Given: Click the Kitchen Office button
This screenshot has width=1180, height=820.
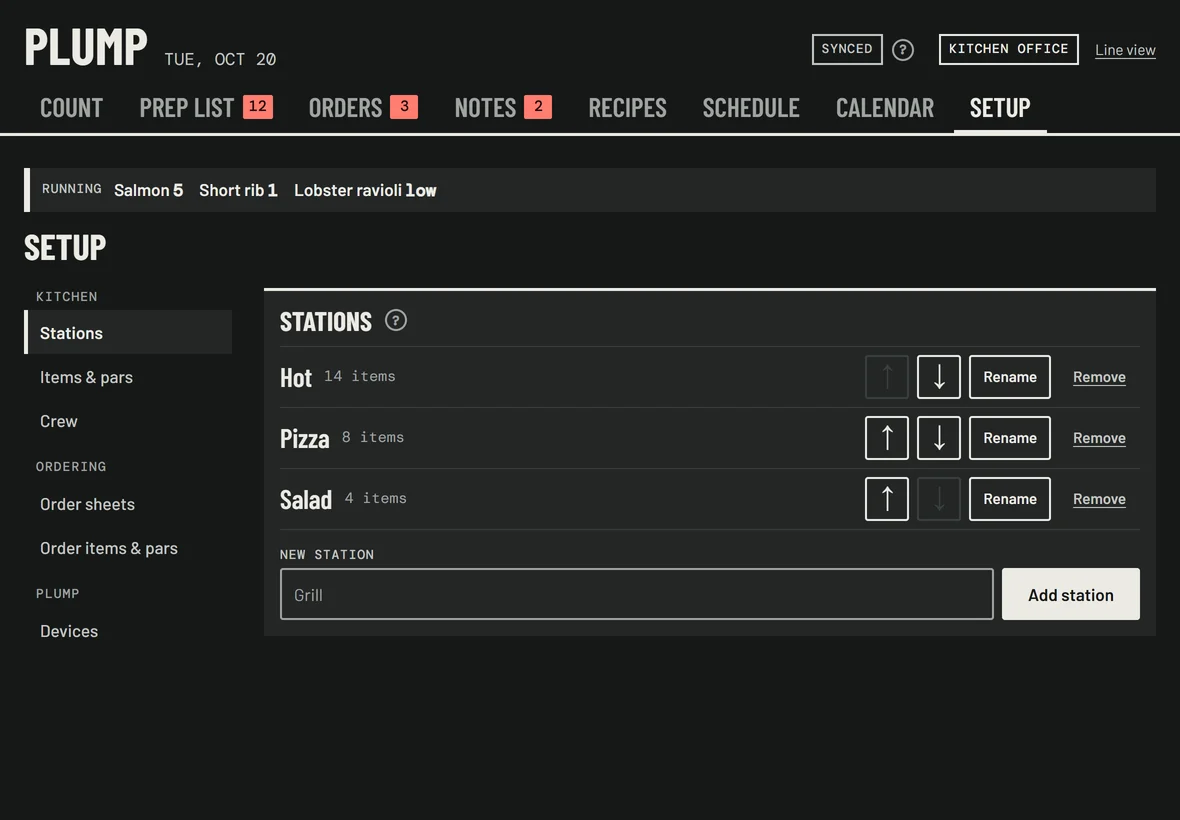Looking at the screenshot, I should (1008, 50).
